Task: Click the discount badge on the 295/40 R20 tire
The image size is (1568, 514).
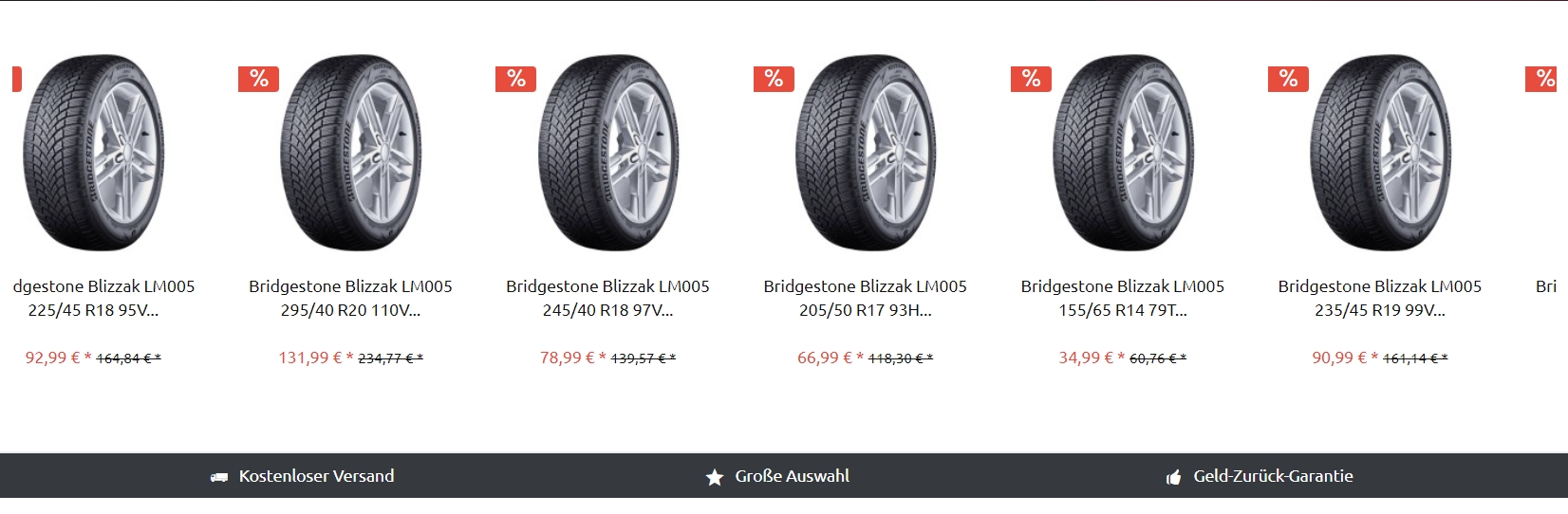Action: coord(258,79)
